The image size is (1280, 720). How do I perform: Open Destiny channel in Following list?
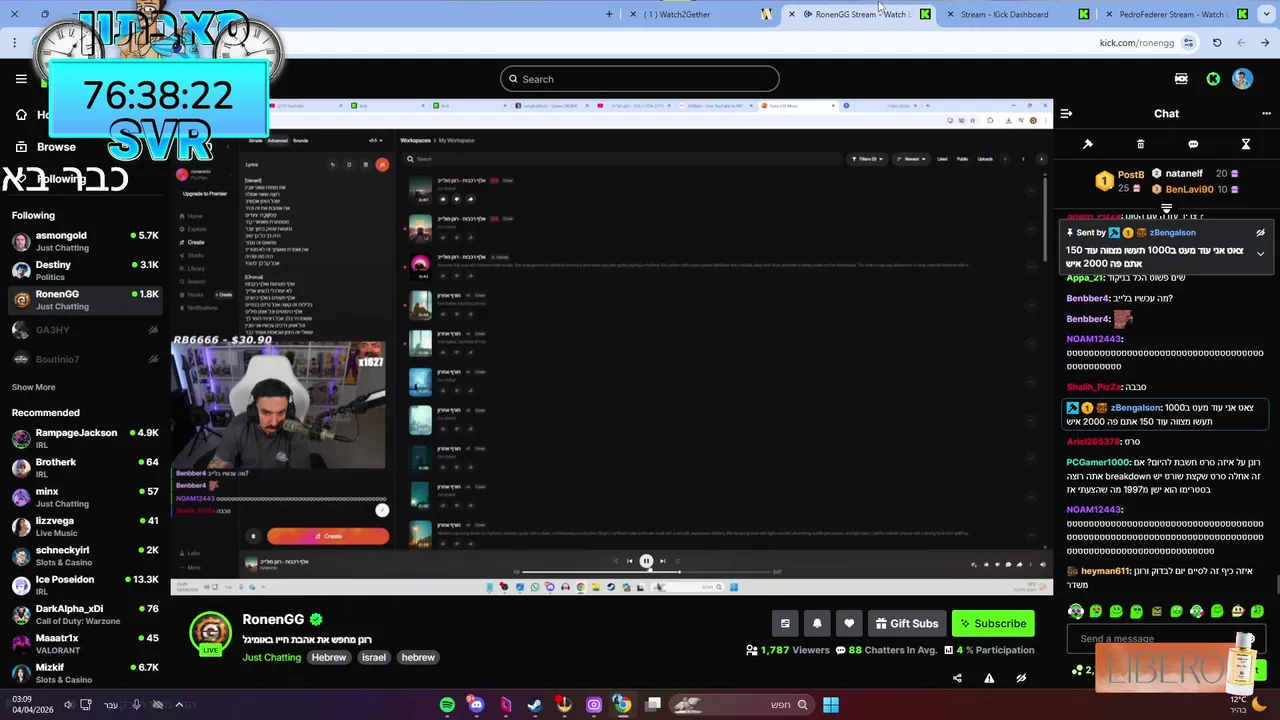[x=85, y=270]
